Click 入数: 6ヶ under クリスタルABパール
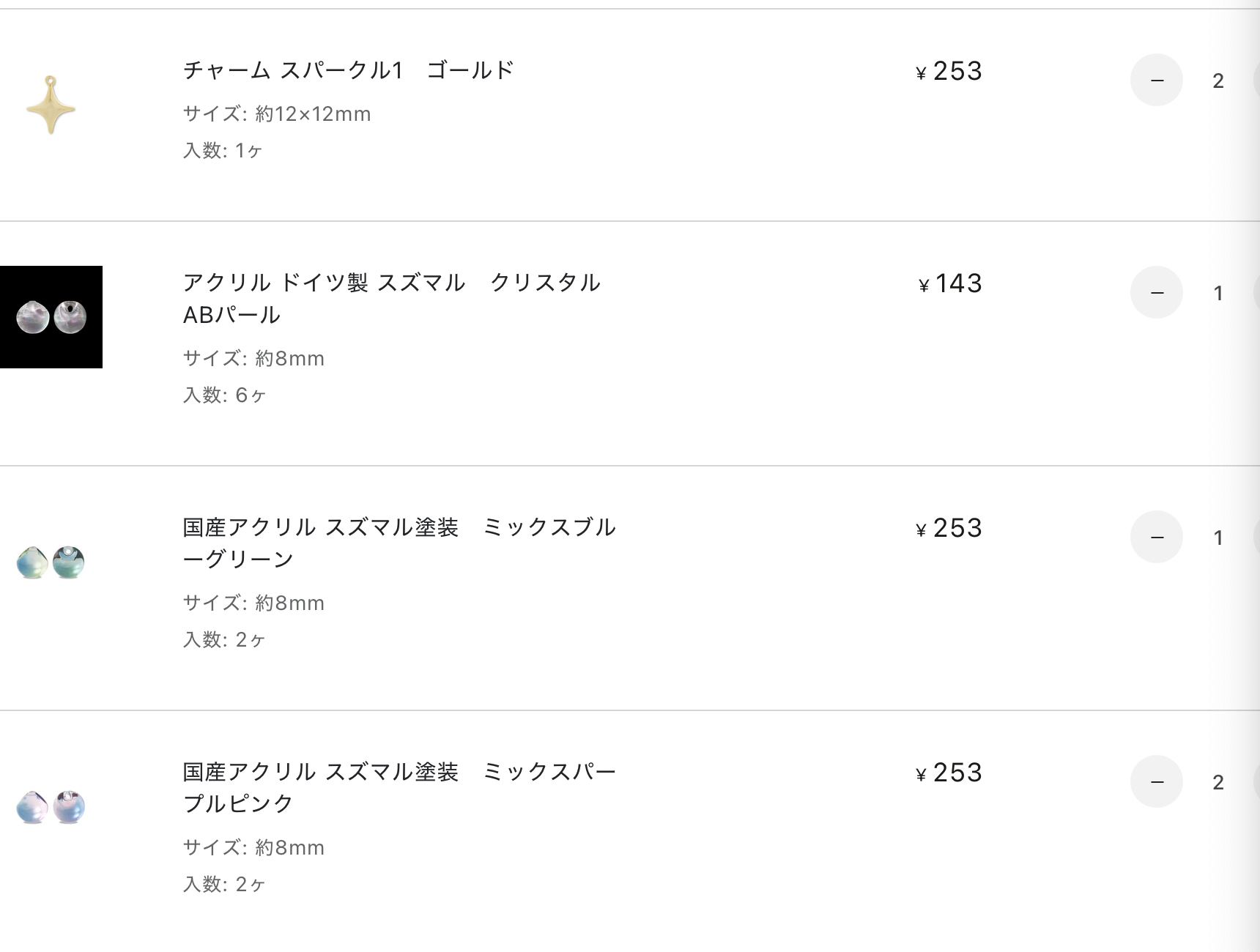Screen dimensions: 1260x952 tap(224, 395)
